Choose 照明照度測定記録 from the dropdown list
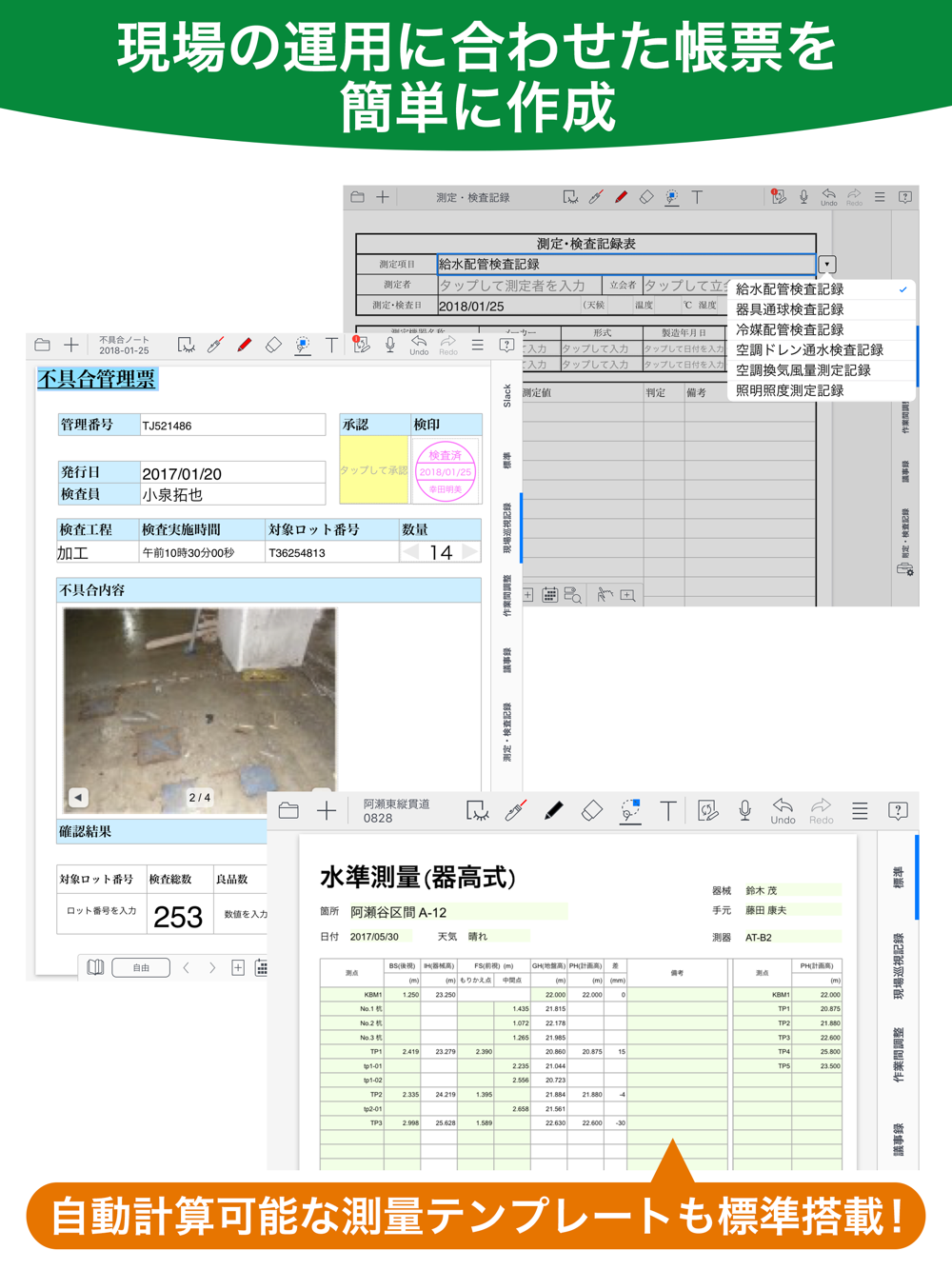Screen dimensions: 952x1270 [x=822, y=390]
